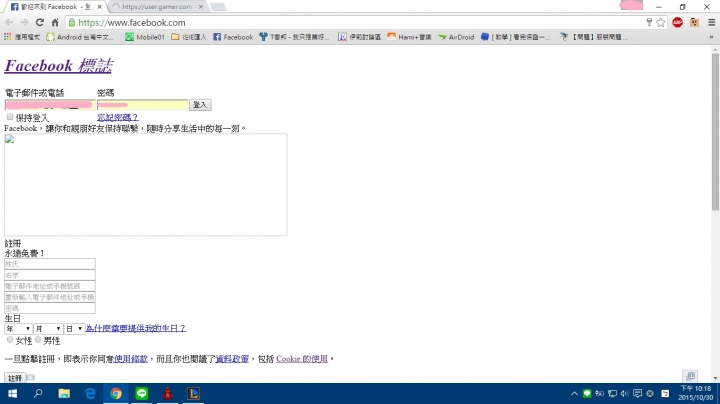Click the address bar URL

pos(132,22)
